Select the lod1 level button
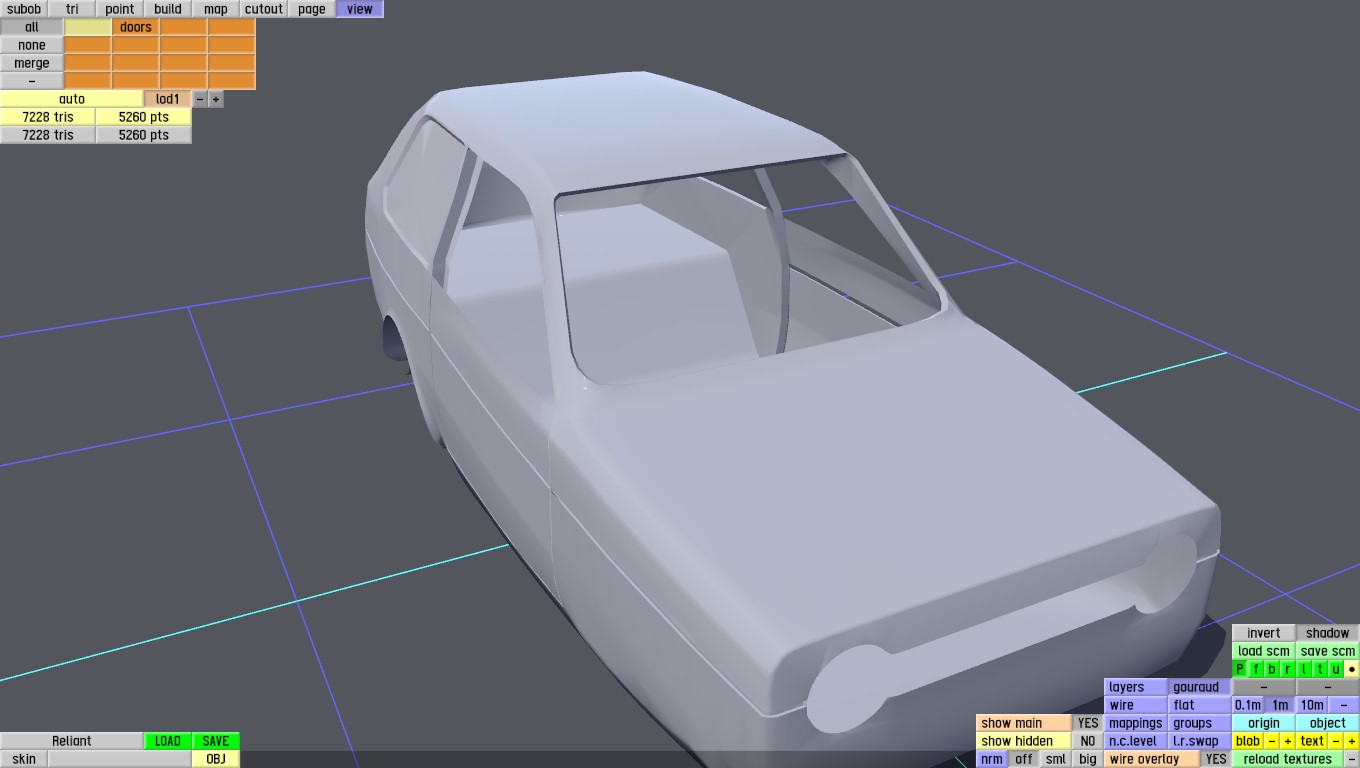The image size is (1360, 768). coord(168,99)
